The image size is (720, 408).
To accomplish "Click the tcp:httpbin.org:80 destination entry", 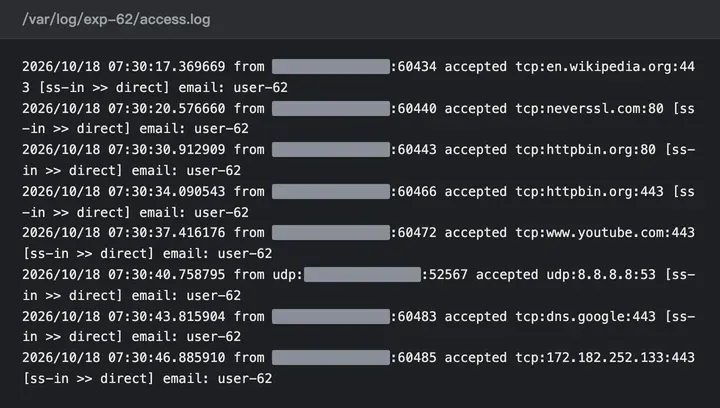I will pos(585,150).
